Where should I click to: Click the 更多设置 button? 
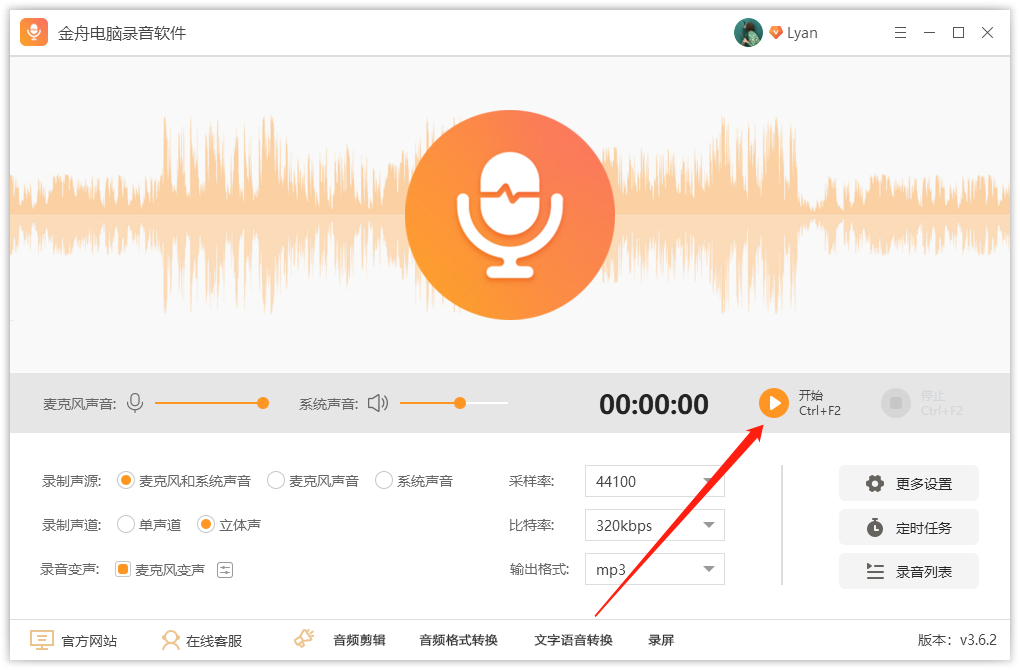909,483
